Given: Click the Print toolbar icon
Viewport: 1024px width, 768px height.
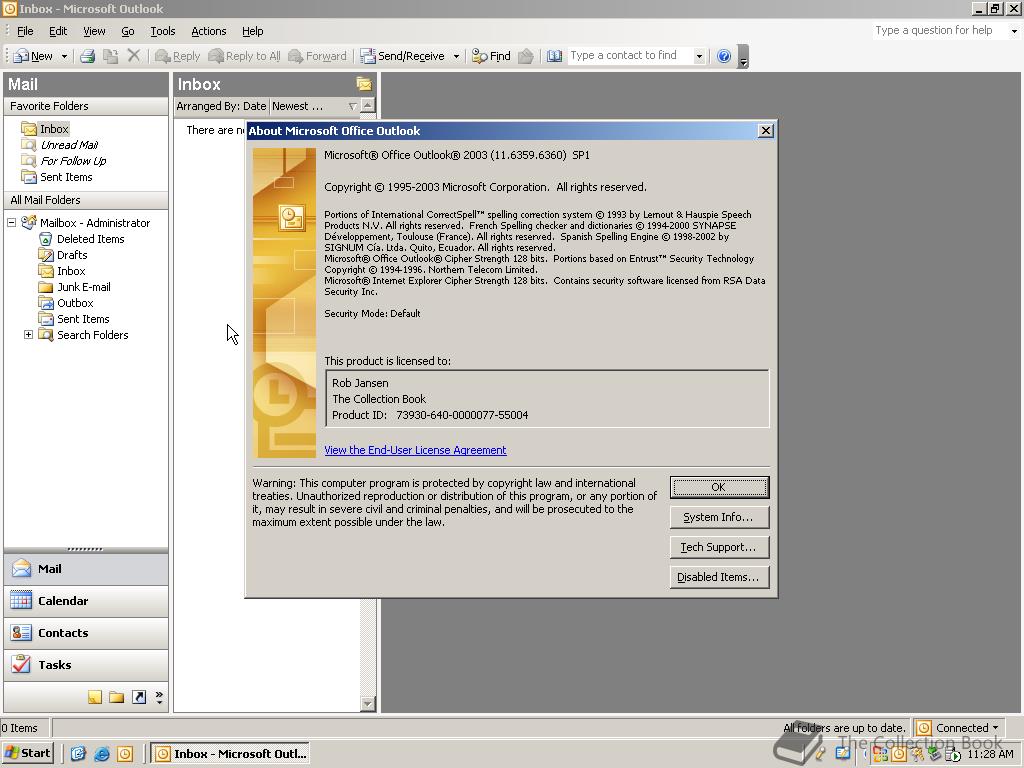Looking at the screenshot, I should pos(88,56).
